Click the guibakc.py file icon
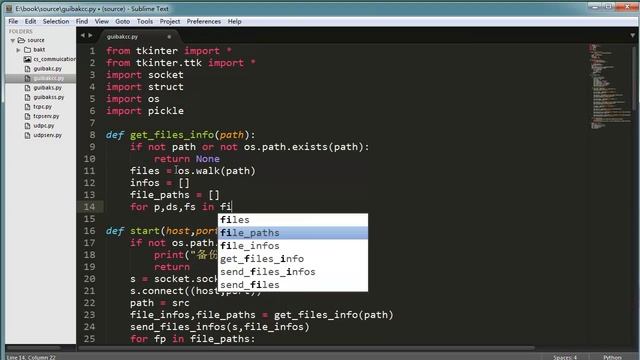The height and width of the screenshot is (360, 640). coord(27,69)
